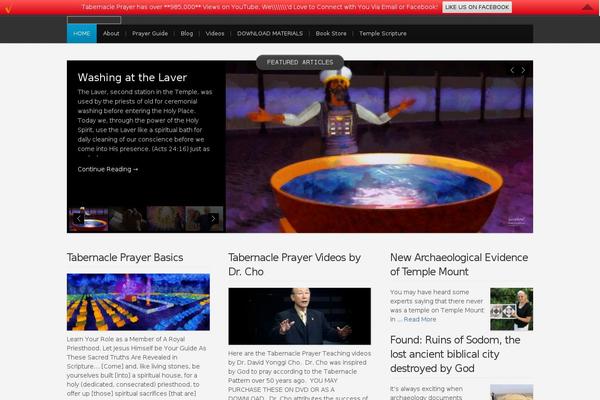The image size is (600, 400).
Task: Open the About menu item
Action: pyautogui.click(x=111, y=34)
